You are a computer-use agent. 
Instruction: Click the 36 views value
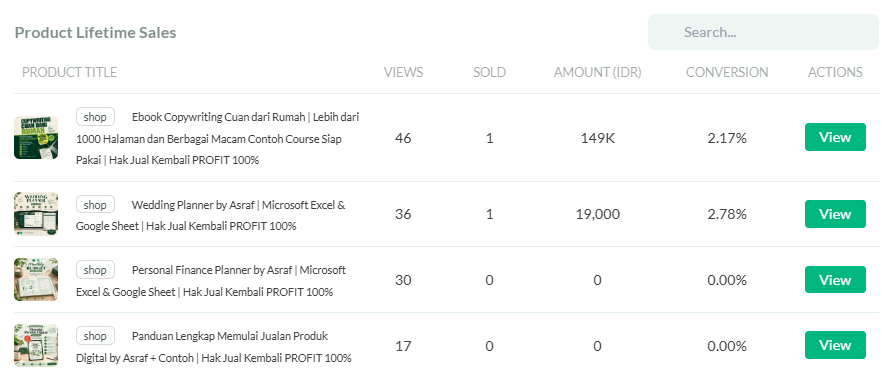tap(403, 214)
